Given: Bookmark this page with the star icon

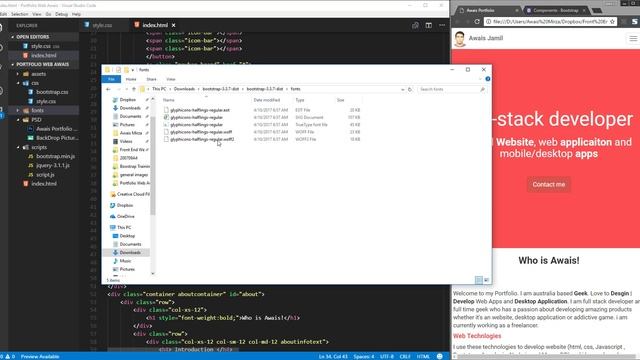Looking at the screenshot, I should click(612, 22).
